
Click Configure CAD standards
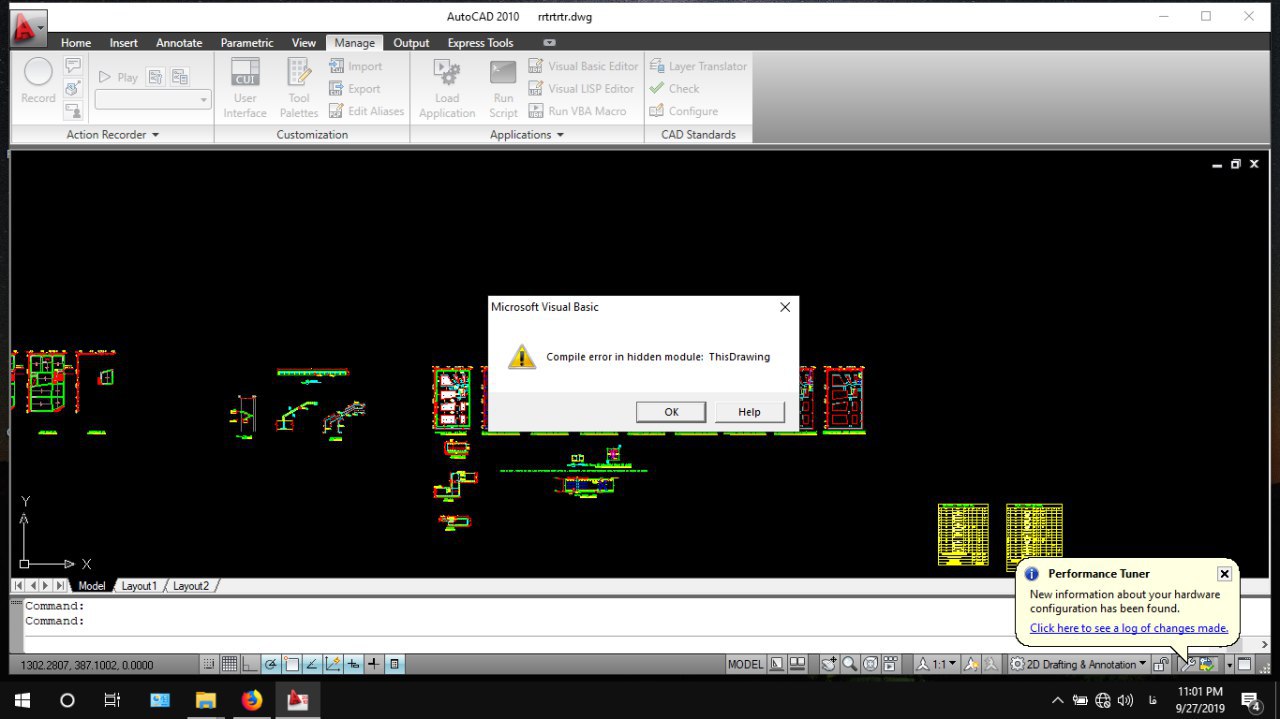click(x=684, y=111)
